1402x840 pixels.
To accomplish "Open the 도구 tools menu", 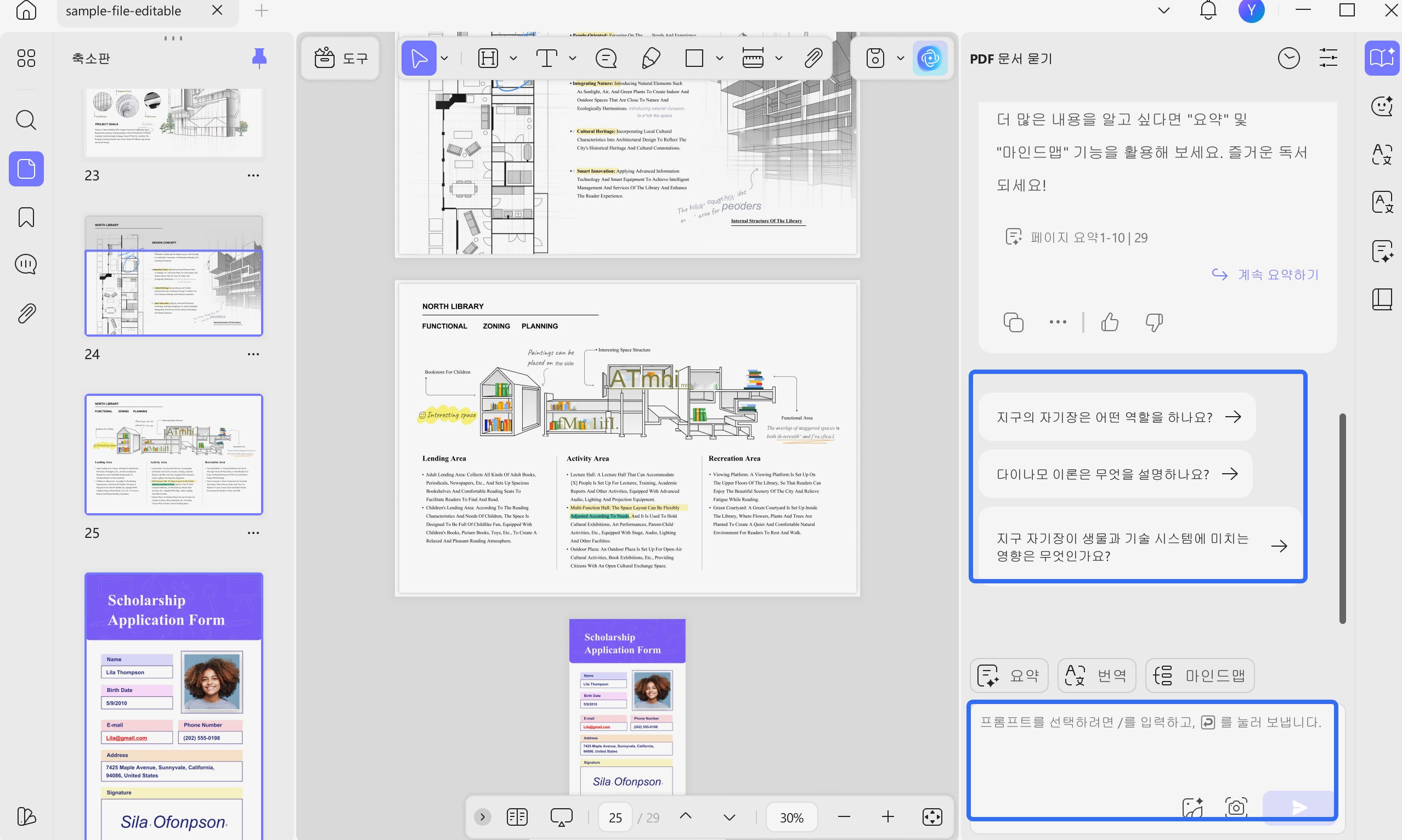I will pyautogui.click(x=340, y=58).
